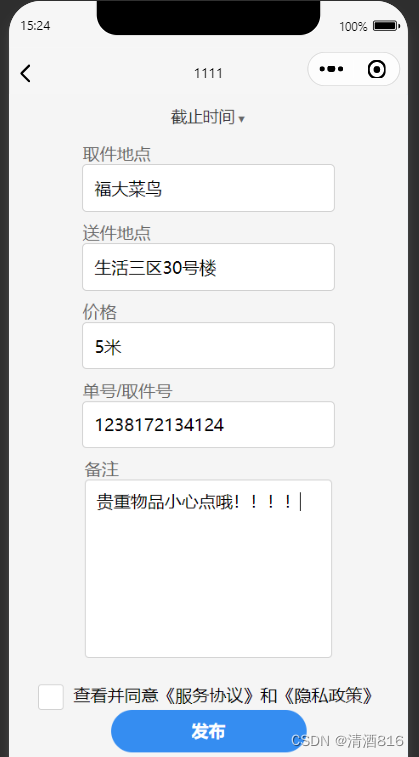Go back using the left arrow icon
The image size is (419, 757).
25,73
